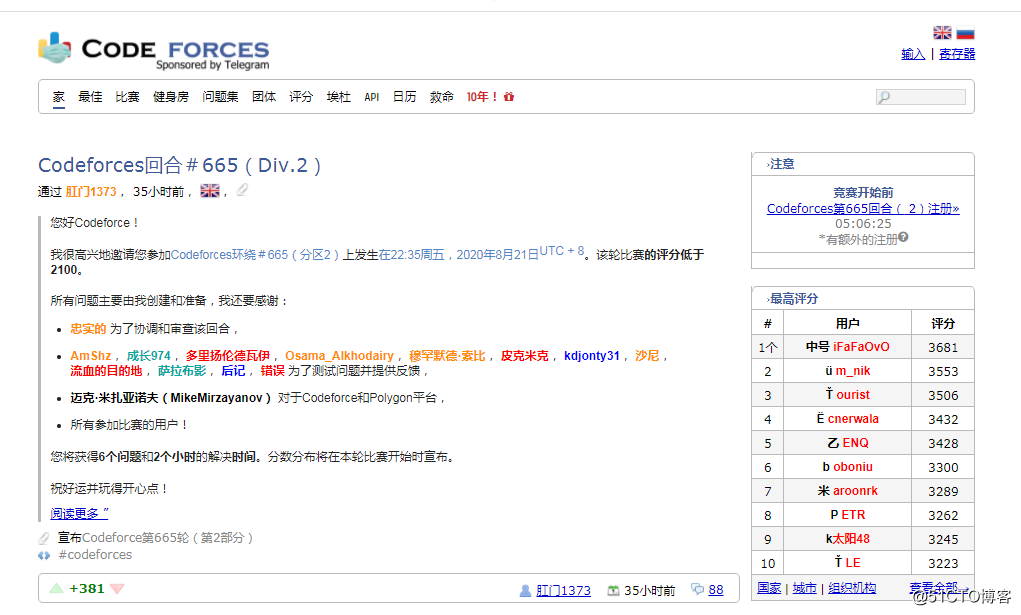Screen dimensions: 1021x615
Task: Open the Codeforces回合#665 (Div.2) post title
Action: pyautogui.click(x=180, y=165)
